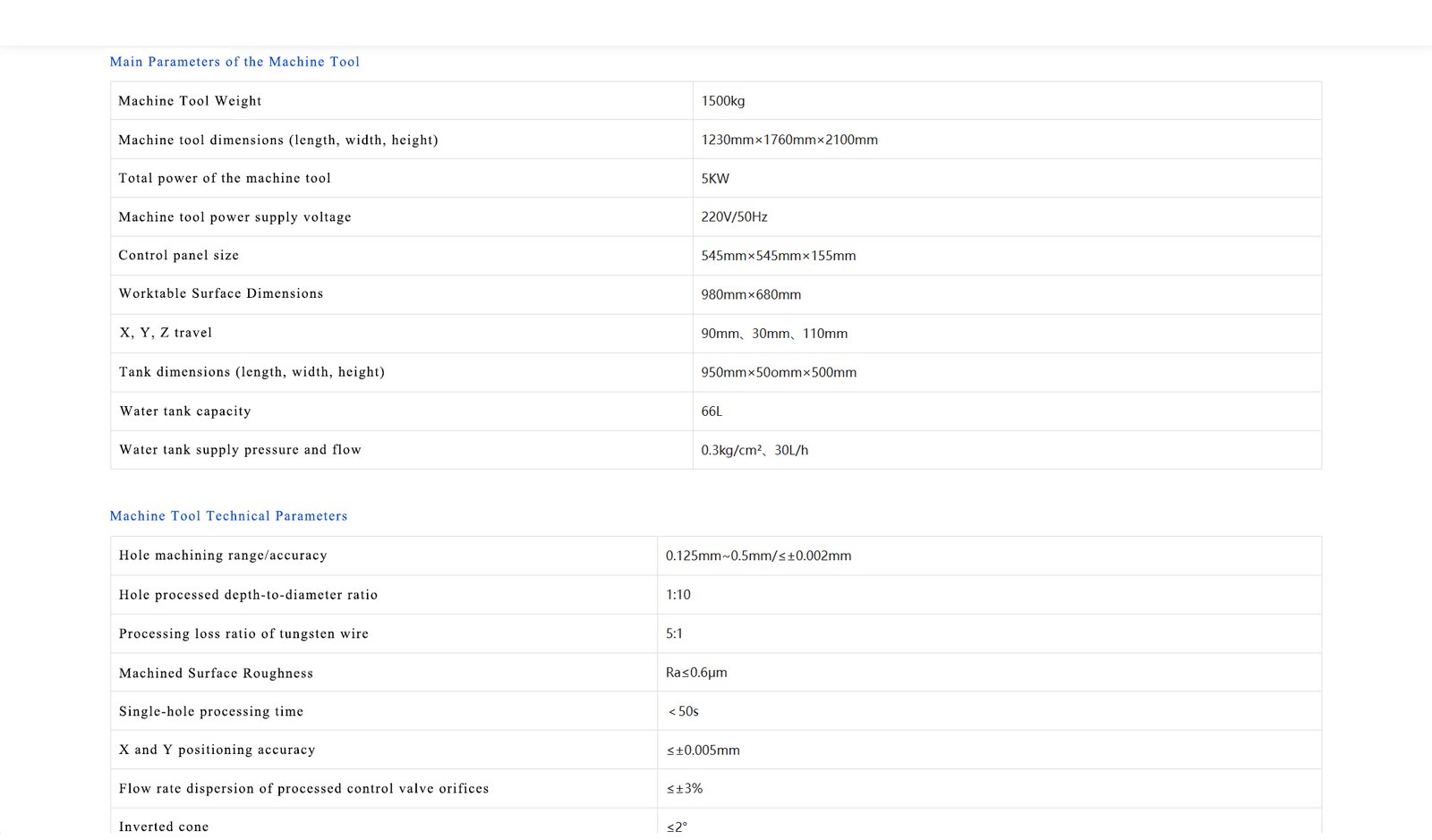Select the ≤±0.005mm positioning accuracy value

point(703,751)
